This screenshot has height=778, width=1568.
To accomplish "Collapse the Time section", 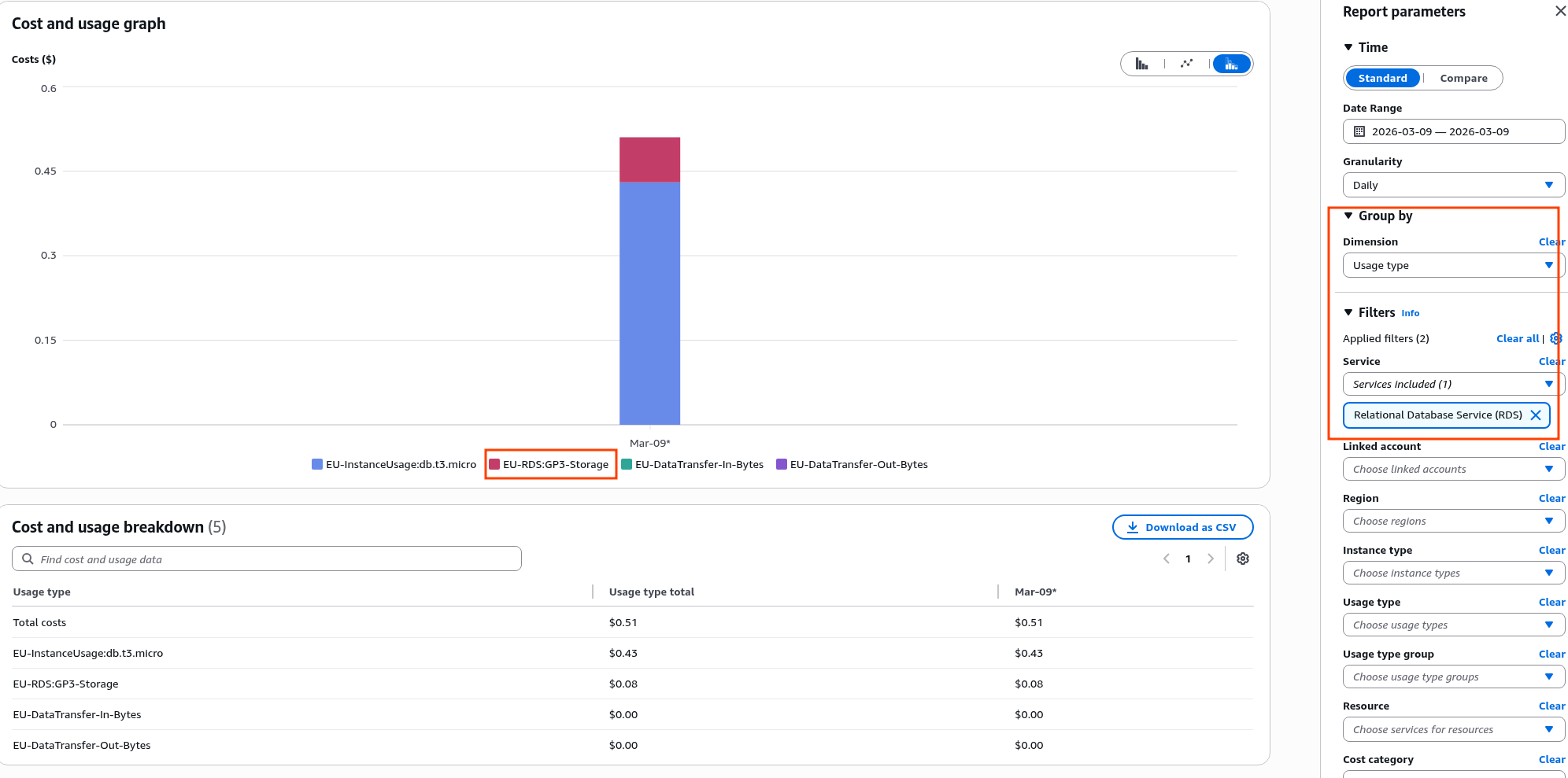I will (x=1348, y=47).
